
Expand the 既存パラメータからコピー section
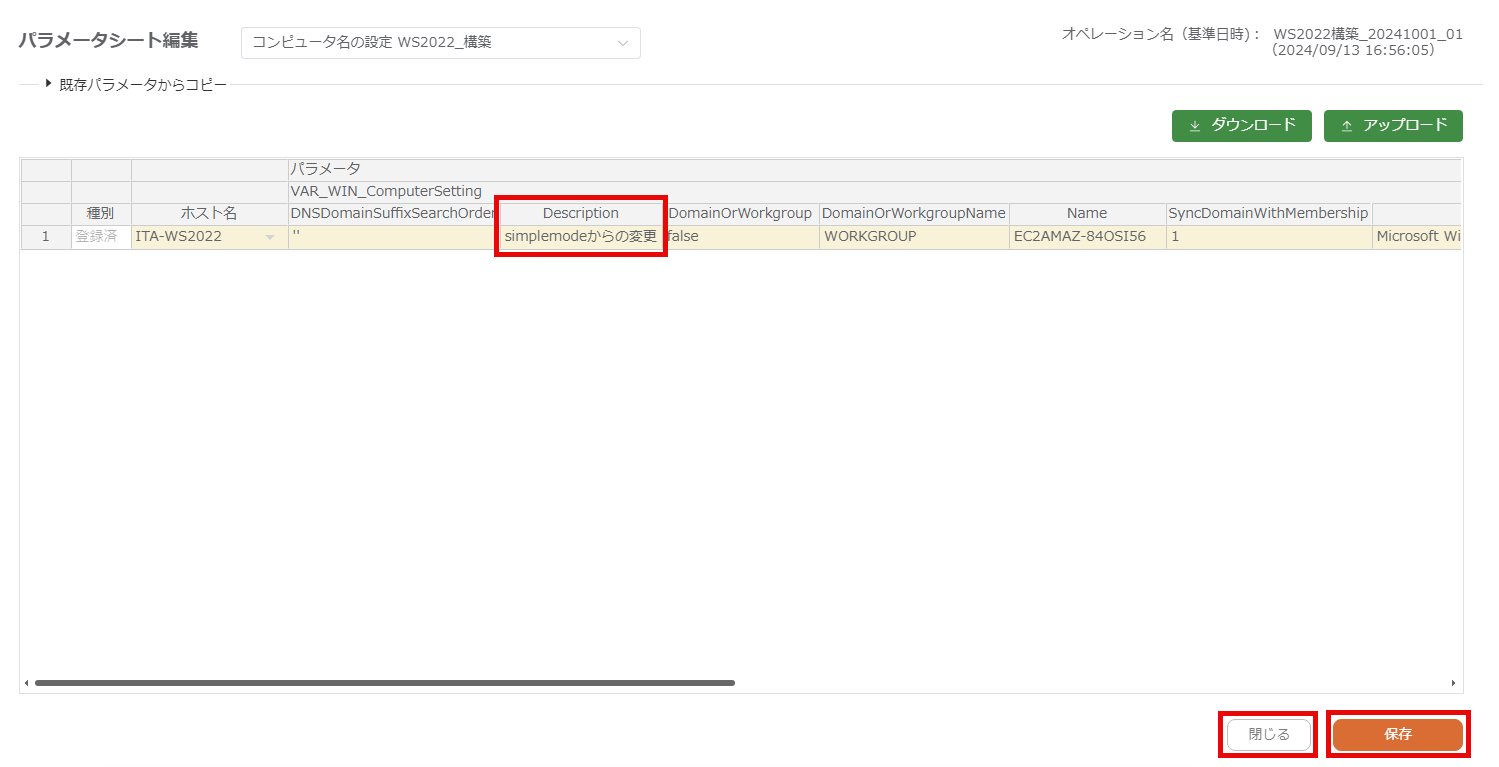click(x=48, y=84)
